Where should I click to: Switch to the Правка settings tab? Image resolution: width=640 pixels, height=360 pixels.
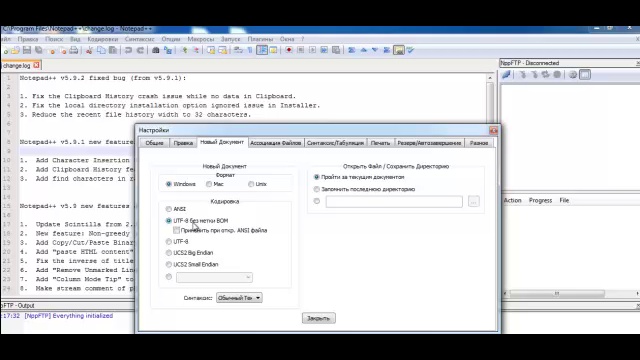(x=183, y=143)
